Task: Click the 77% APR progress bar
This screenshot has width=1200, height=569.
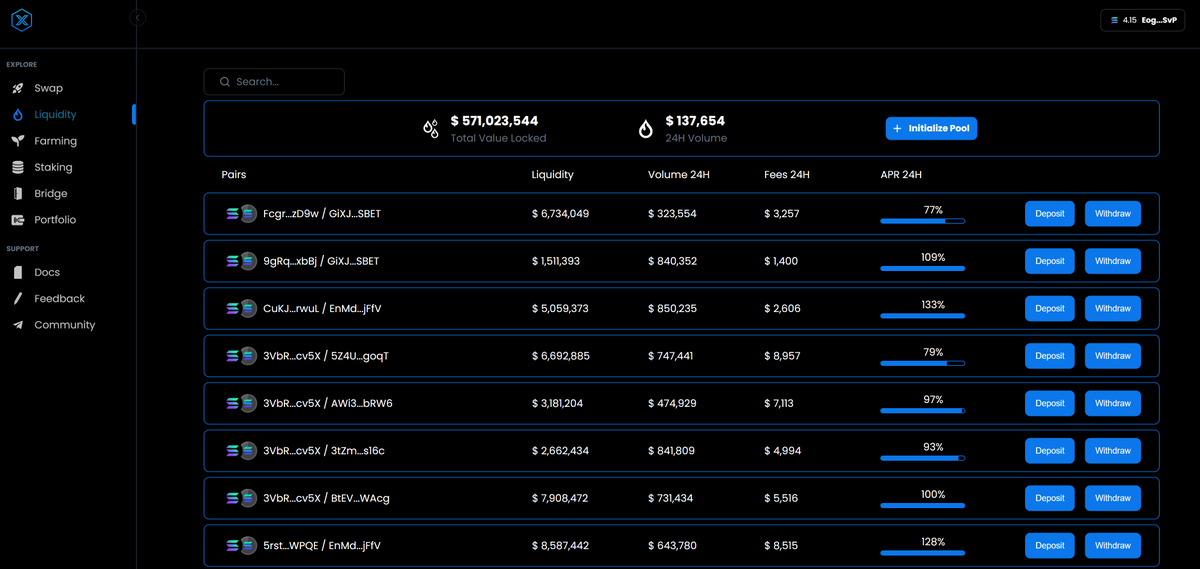Action: [922, 221]
